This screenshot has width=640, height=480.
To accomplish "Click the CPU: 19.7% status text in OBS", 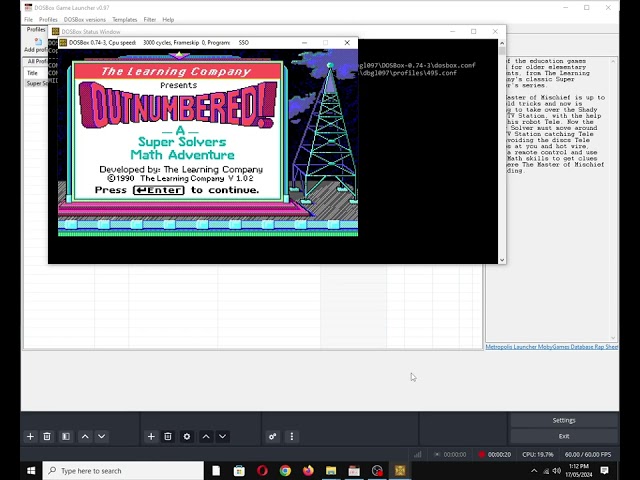I will pos(538,454).
